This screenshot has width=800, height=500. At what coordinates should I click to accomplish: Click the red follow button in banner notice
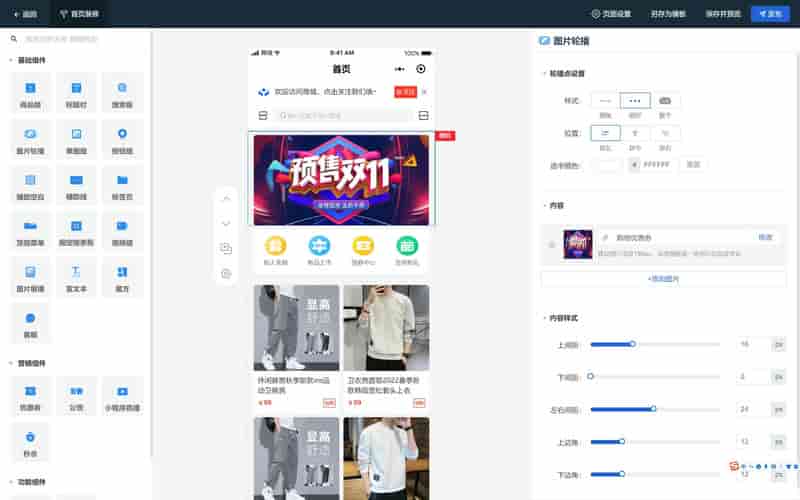click(x=406, y=92)
